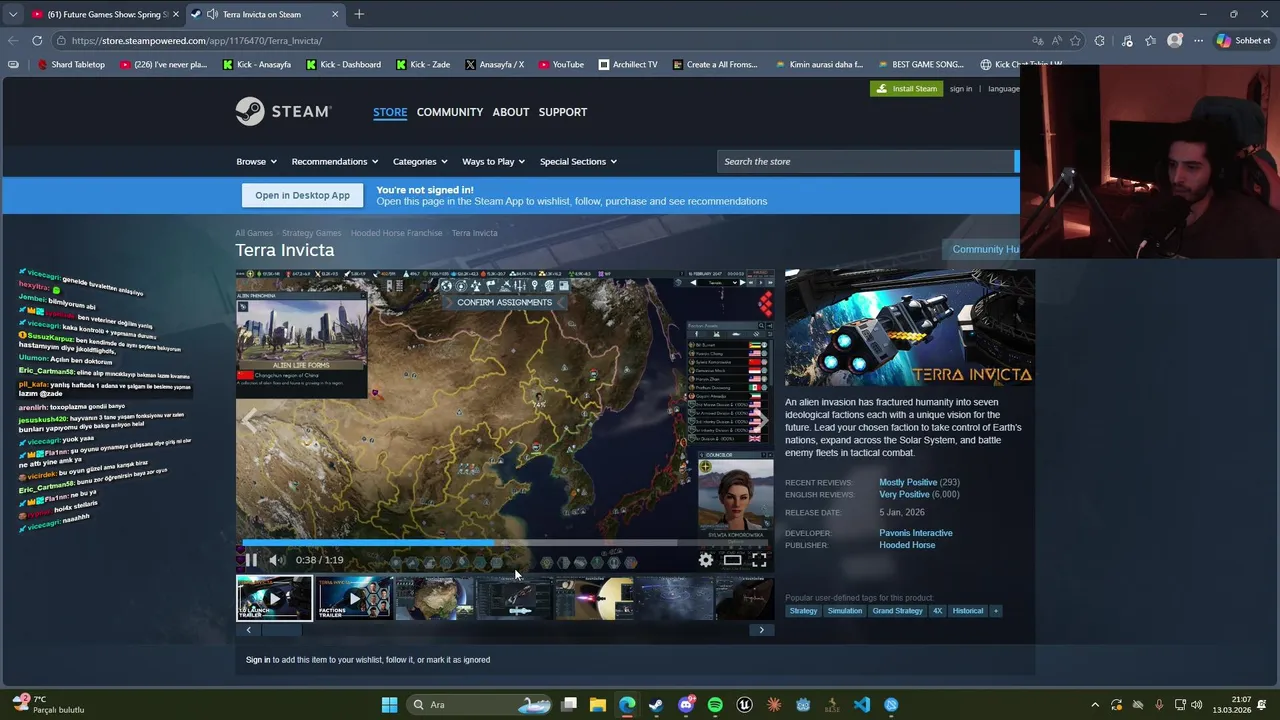Image resolution: width=1280 pixels, height=720 pixels.
Task: Open Edge settings and more menu
Action: pos(1198,41)
